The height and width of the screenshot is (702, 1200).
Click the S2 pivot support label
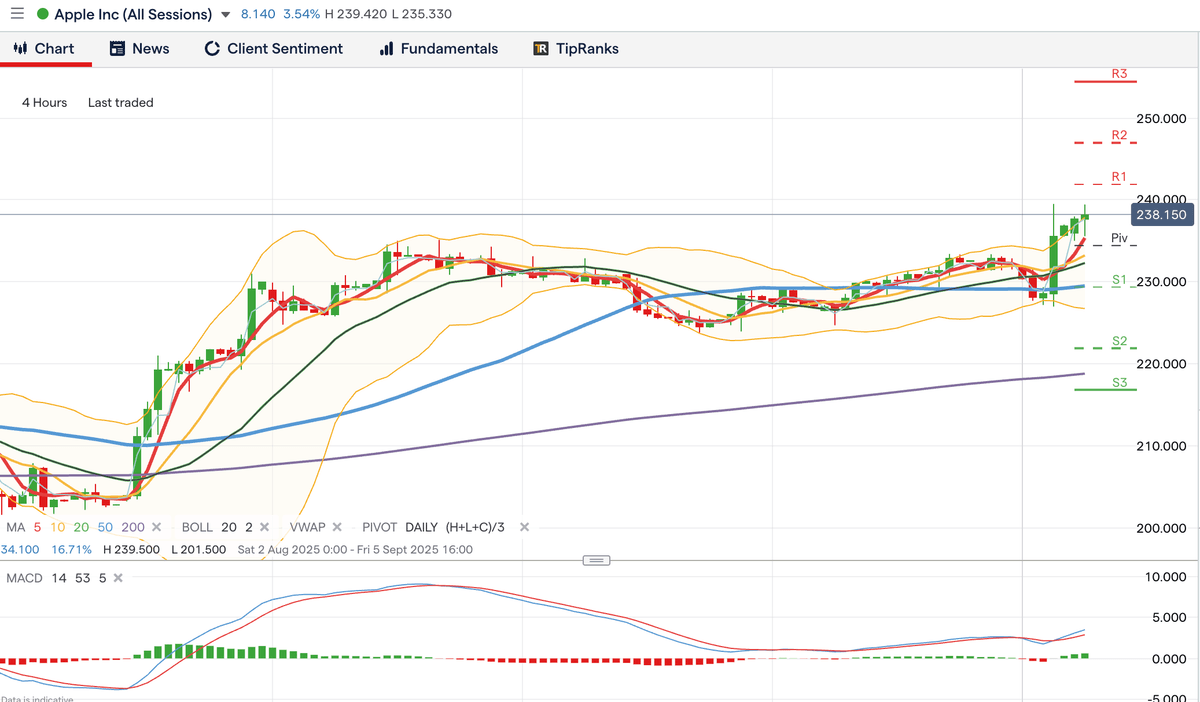click(x=1120, y=342)
